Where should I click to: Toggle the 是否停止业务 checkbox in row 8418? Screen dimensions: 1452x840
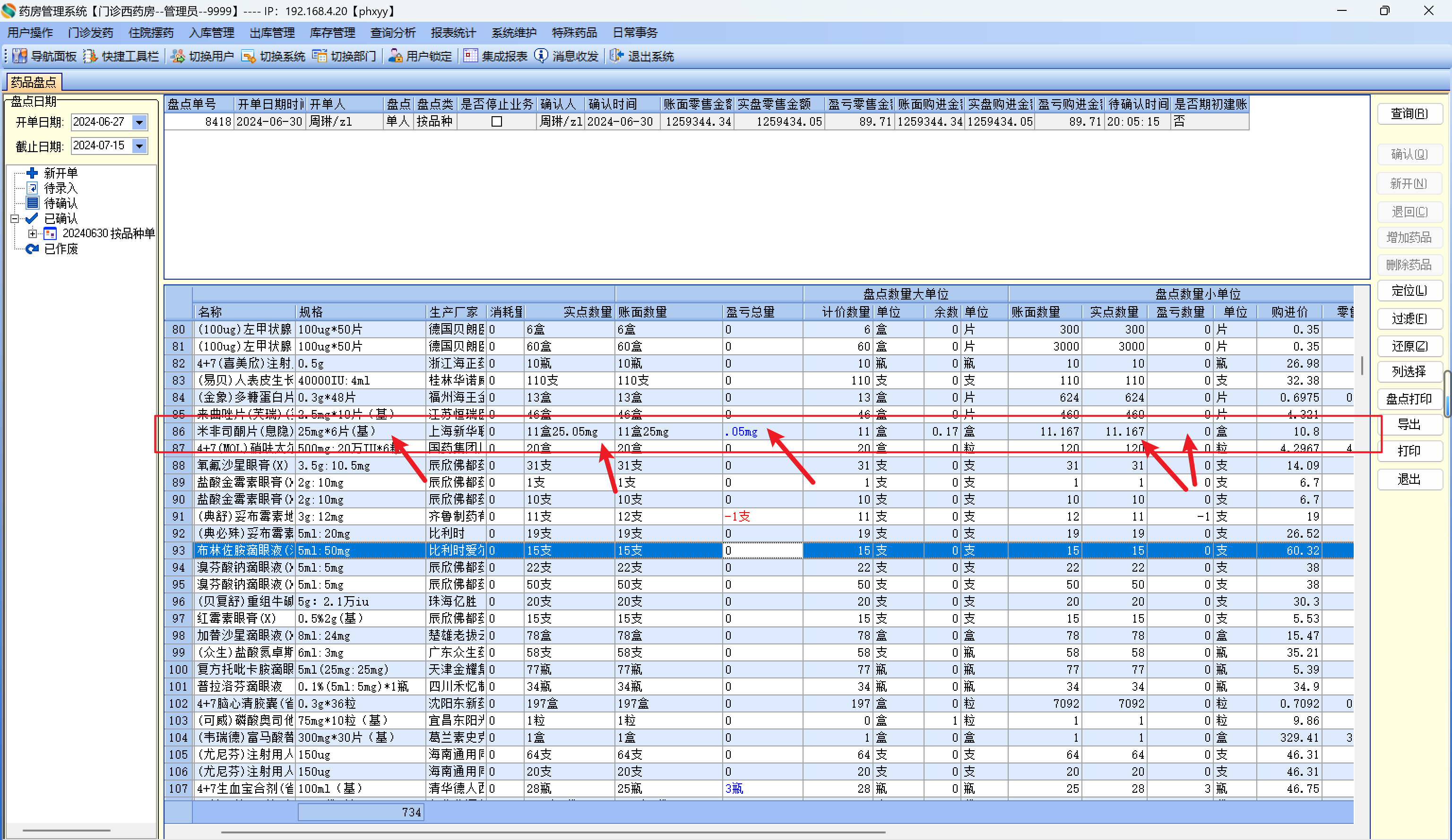(497, 121)
